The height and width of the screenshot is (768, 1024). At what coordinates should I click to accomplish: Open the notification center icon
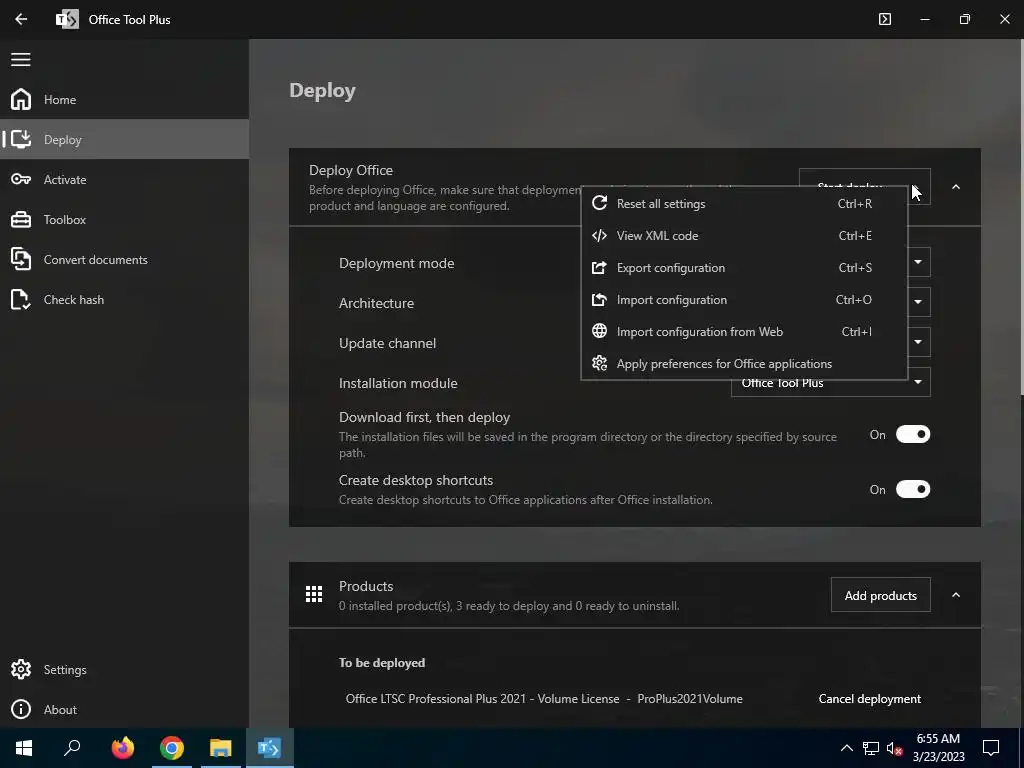pos(991,748)
